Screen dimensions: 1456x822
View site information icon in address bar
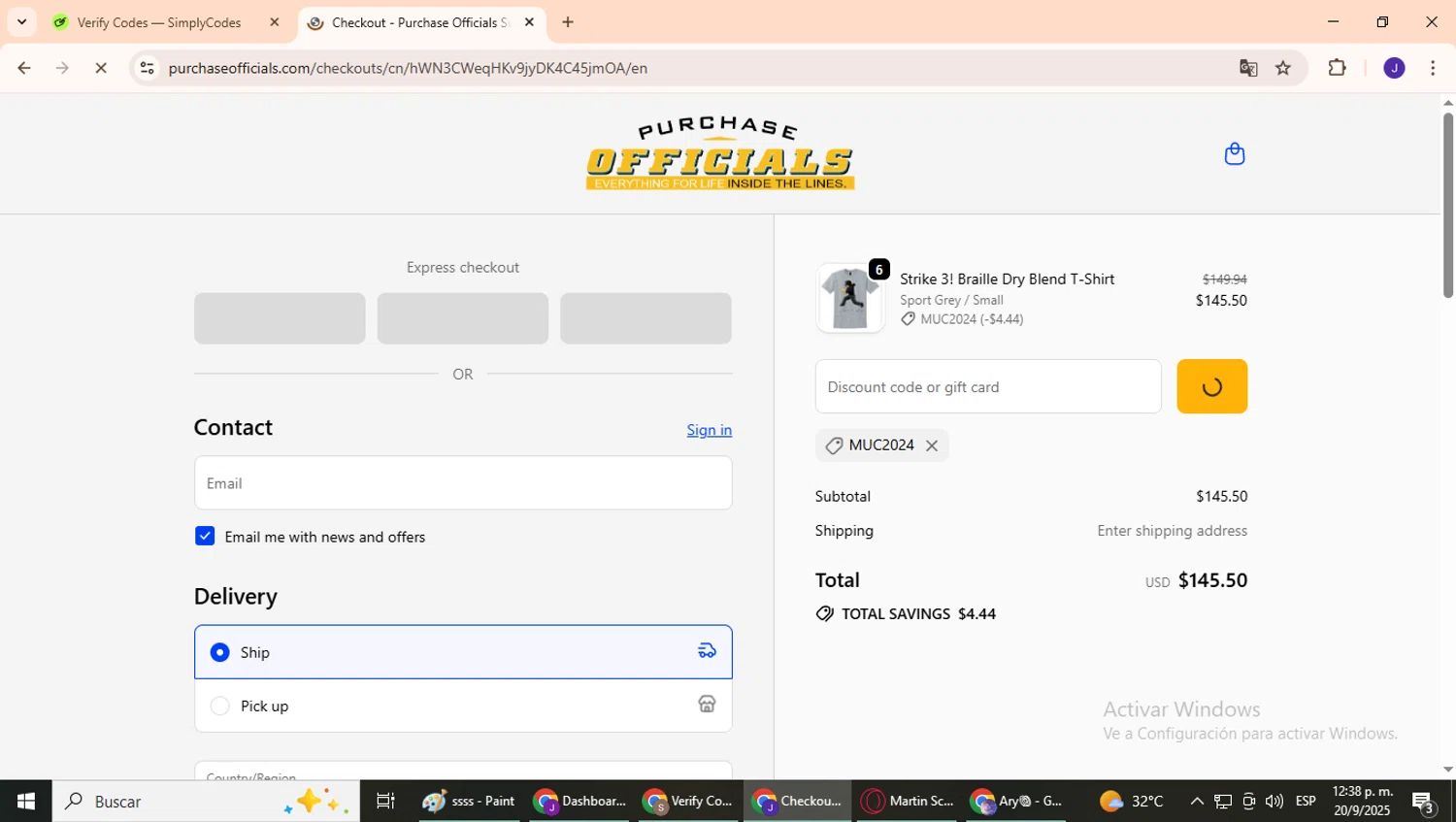(148, 68)
